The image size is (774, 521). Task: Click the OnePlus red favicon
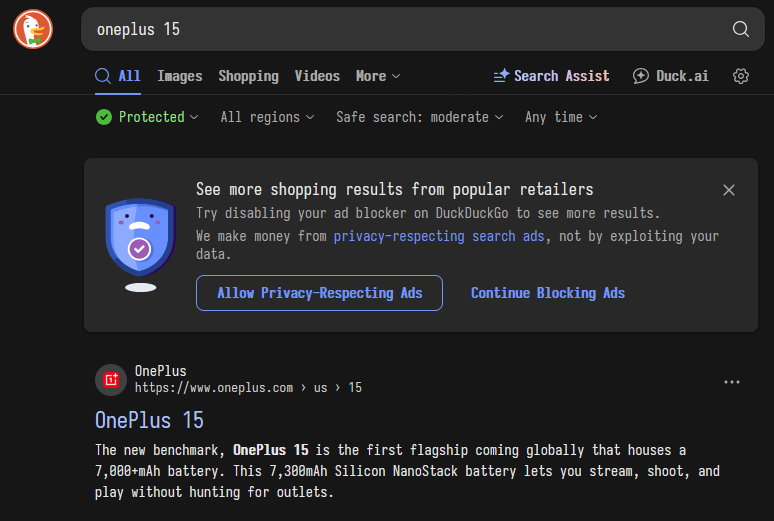pyautogui.click(x=111, y=380)
